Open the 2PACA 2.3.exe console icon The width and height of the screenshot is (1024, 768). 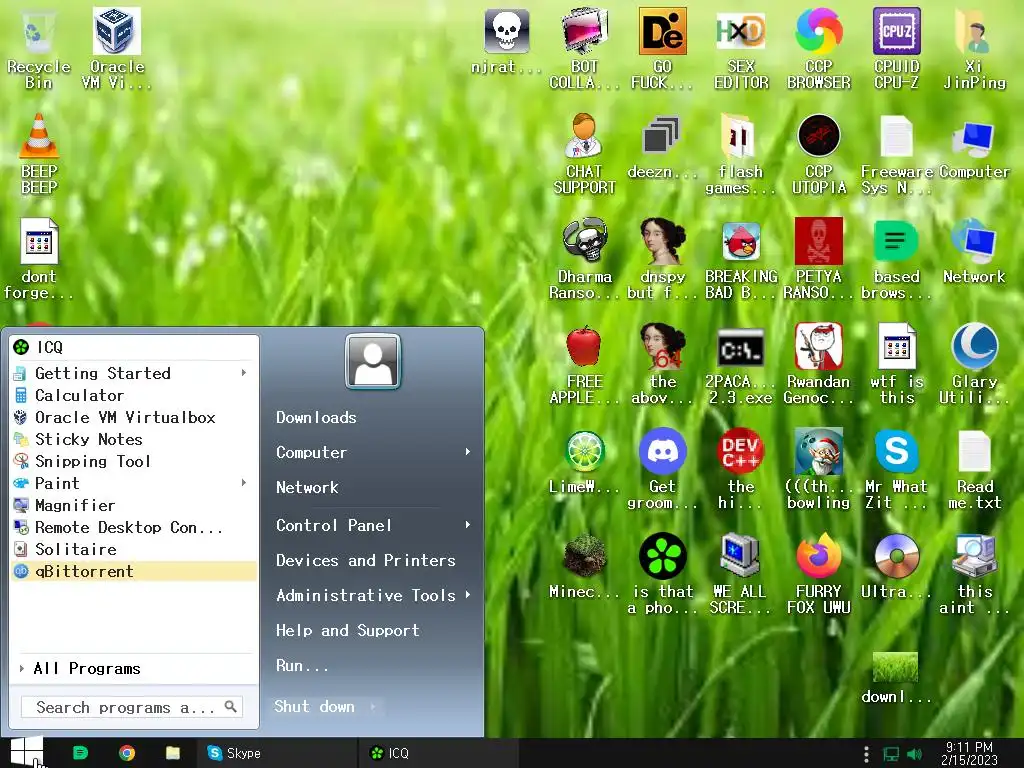click(741, 348)
